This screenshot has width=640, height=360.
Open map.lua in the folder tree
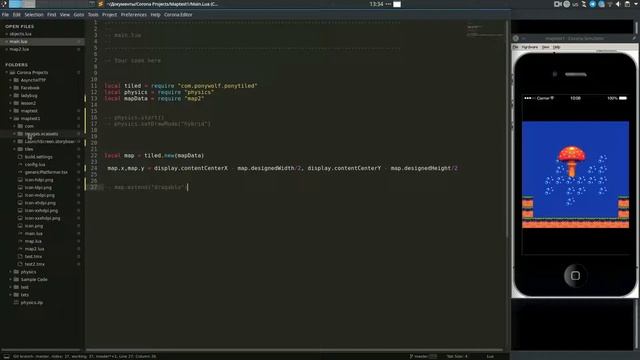33,241
